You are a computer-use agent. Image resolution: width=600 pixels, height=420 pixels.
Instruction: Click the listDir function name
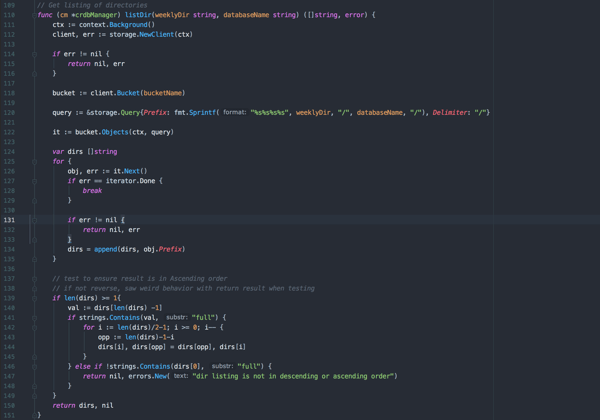tap(138, 15)
